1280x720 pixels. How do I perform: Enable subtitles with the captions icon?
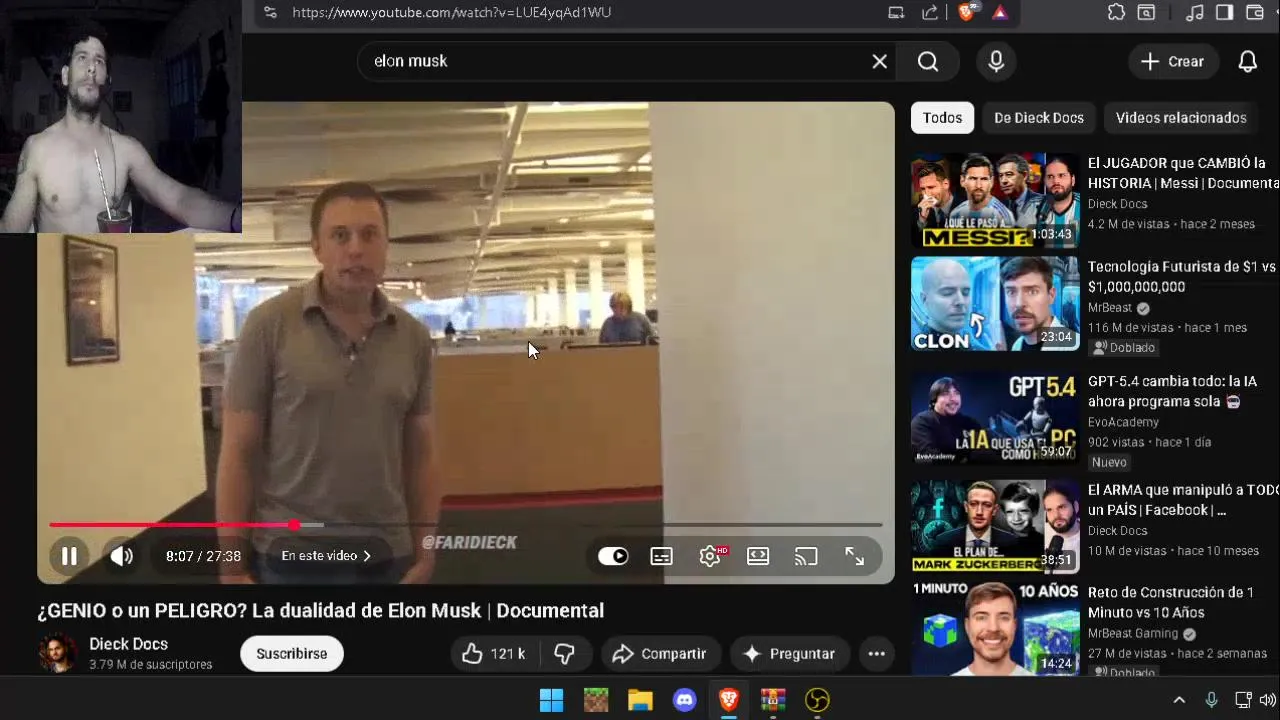click(662, 556)
